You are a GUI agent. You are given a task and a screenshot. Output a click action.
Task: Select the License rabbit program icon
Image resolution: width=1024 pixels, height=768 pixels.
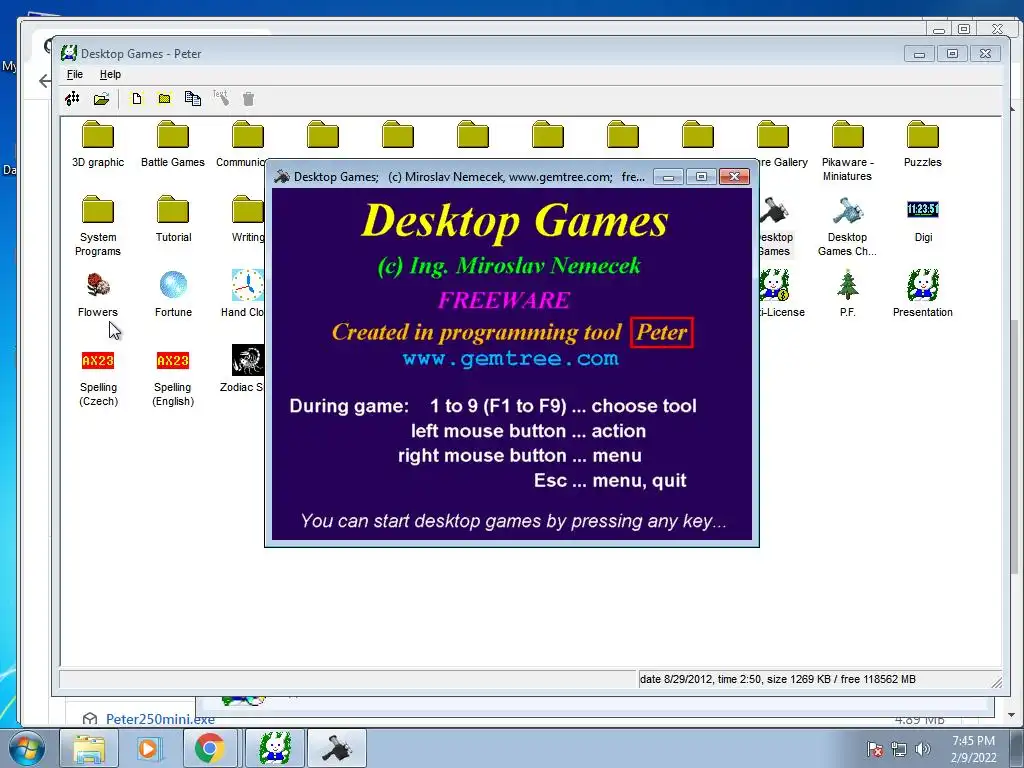(x=775, y=285)
